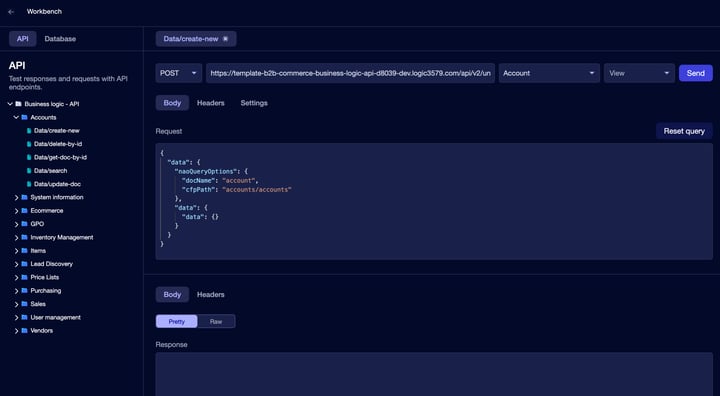
Task: Expand the Price Lists chevron
Action: [16, 277]
